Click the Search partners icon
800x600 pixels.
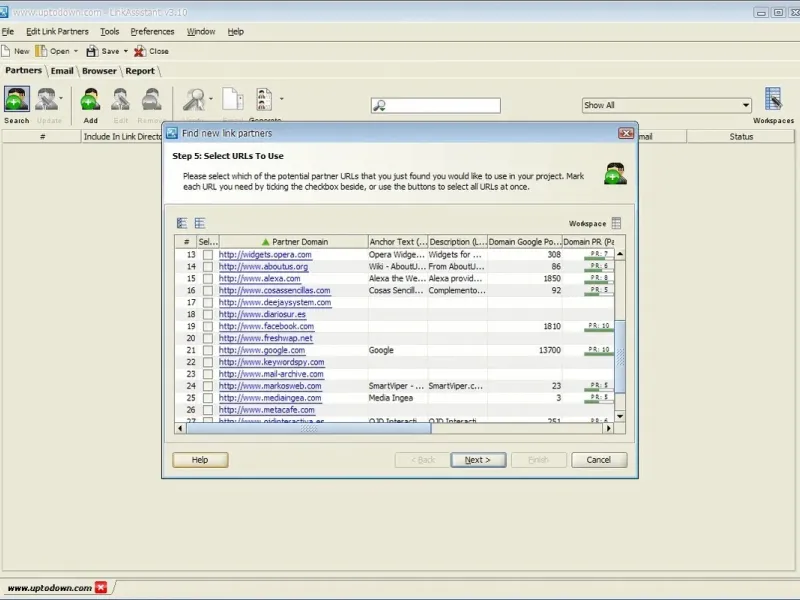(x=17, y=99)
